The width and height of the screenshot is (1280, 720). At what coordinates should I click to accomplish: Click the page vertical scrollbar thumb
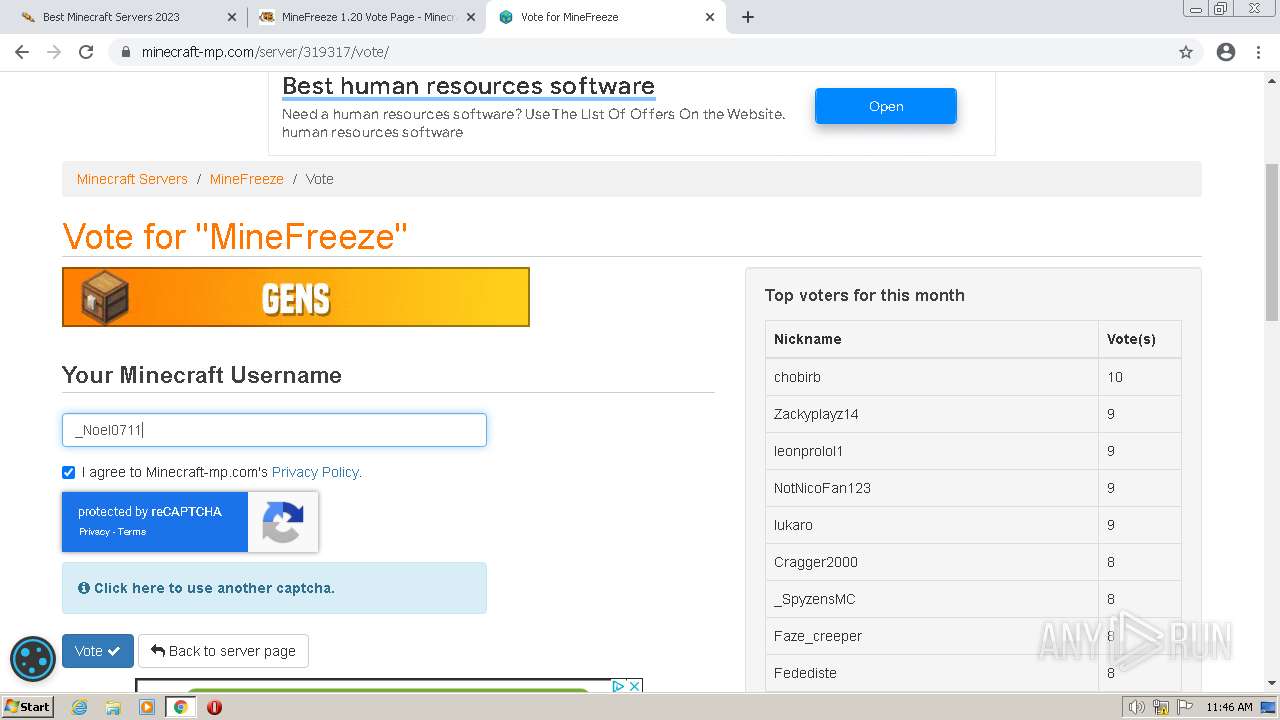click(x=1272, y=243)
